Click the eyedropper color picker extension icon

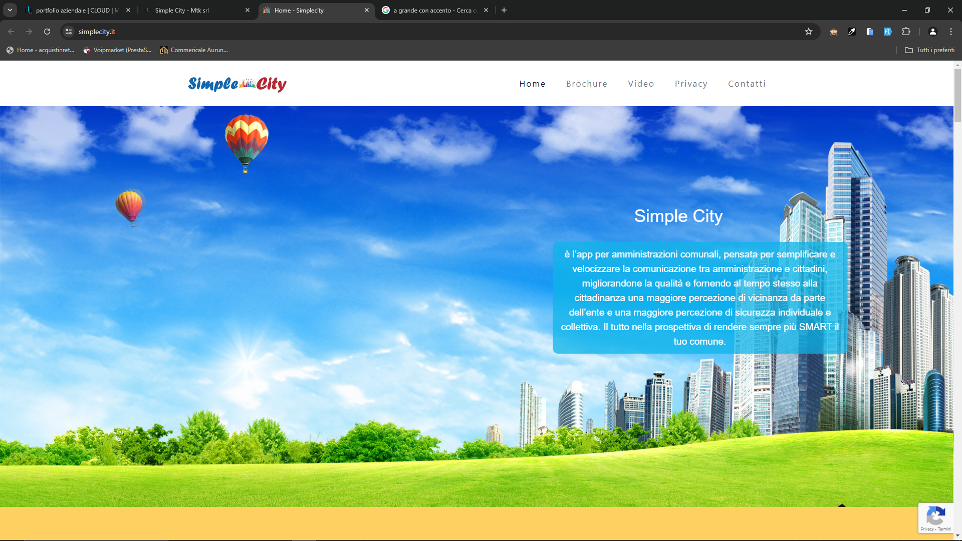(x=852, y=31)
